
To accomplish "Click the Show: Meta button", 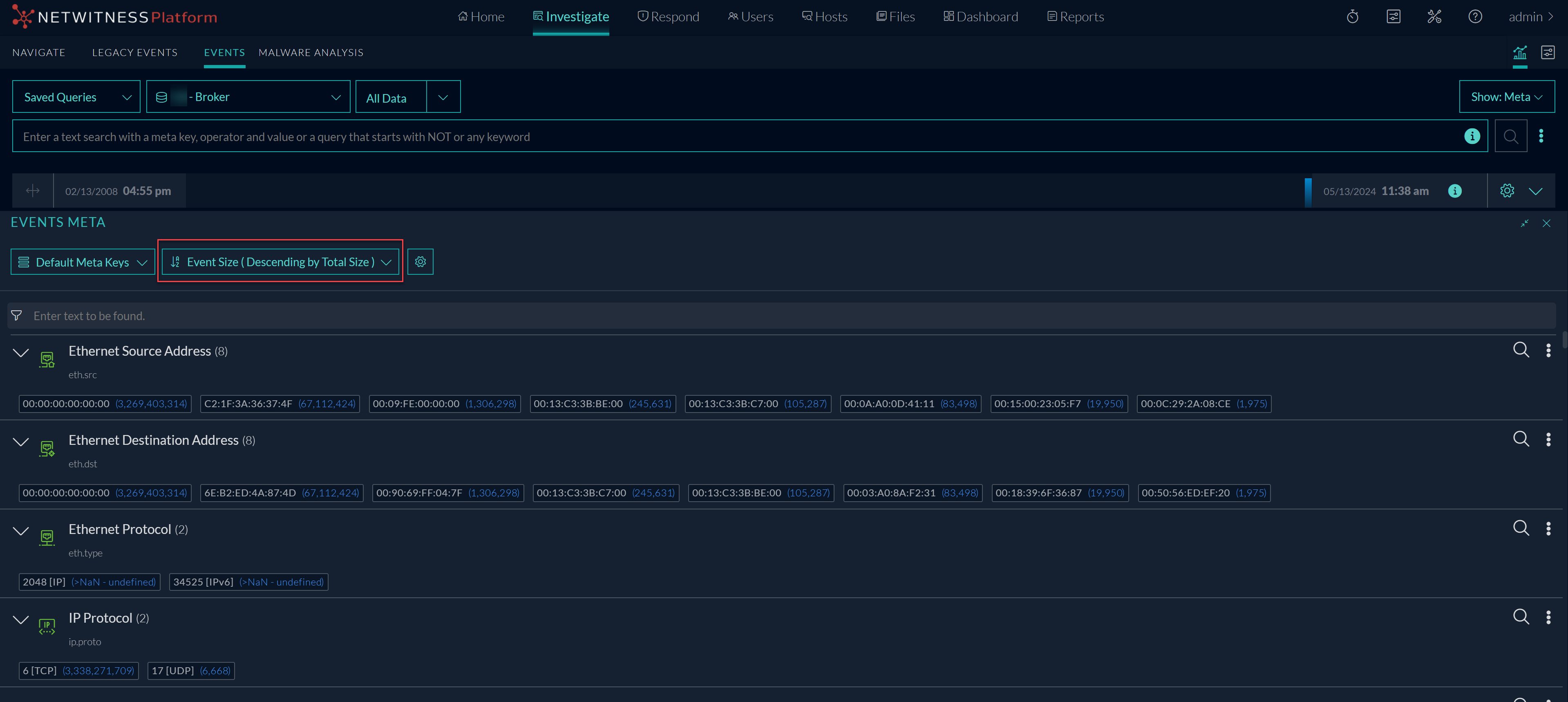I will point(1506,97).
